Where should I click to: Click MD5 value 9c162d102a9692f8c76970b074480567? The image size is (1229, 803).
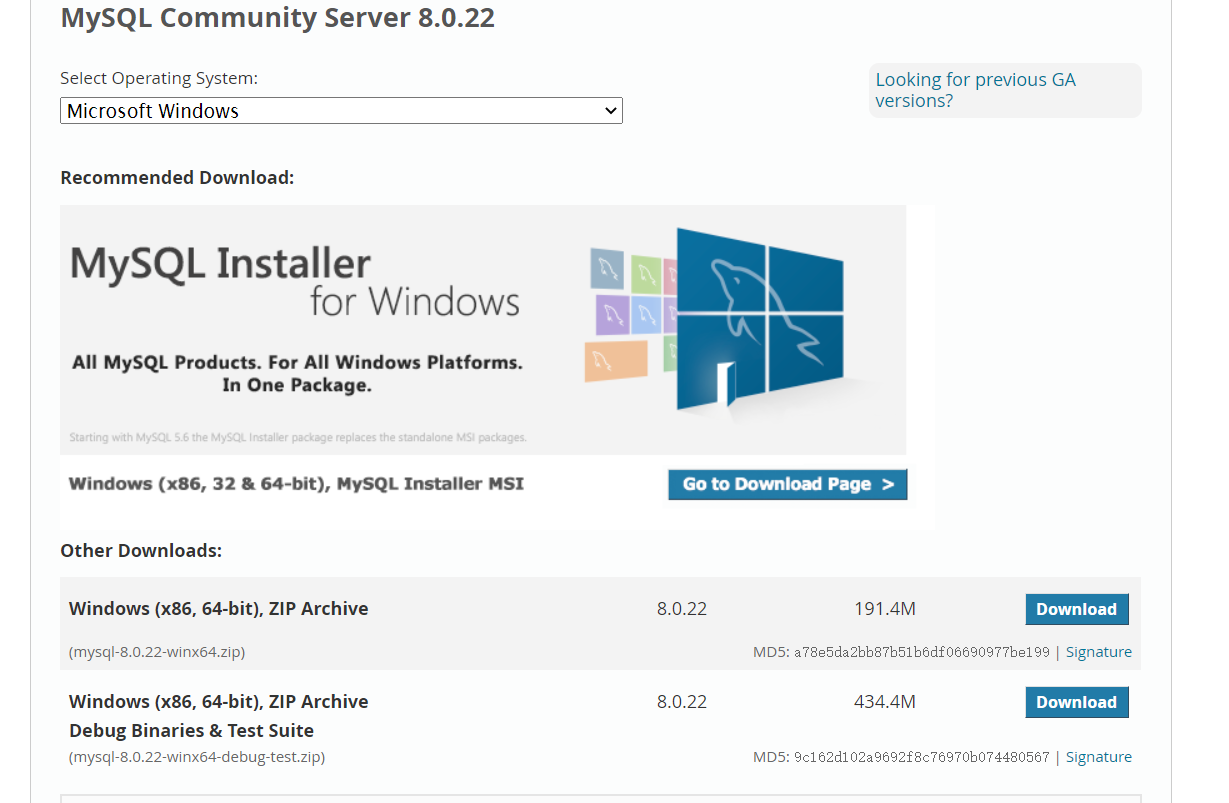[x=922, y=757]
